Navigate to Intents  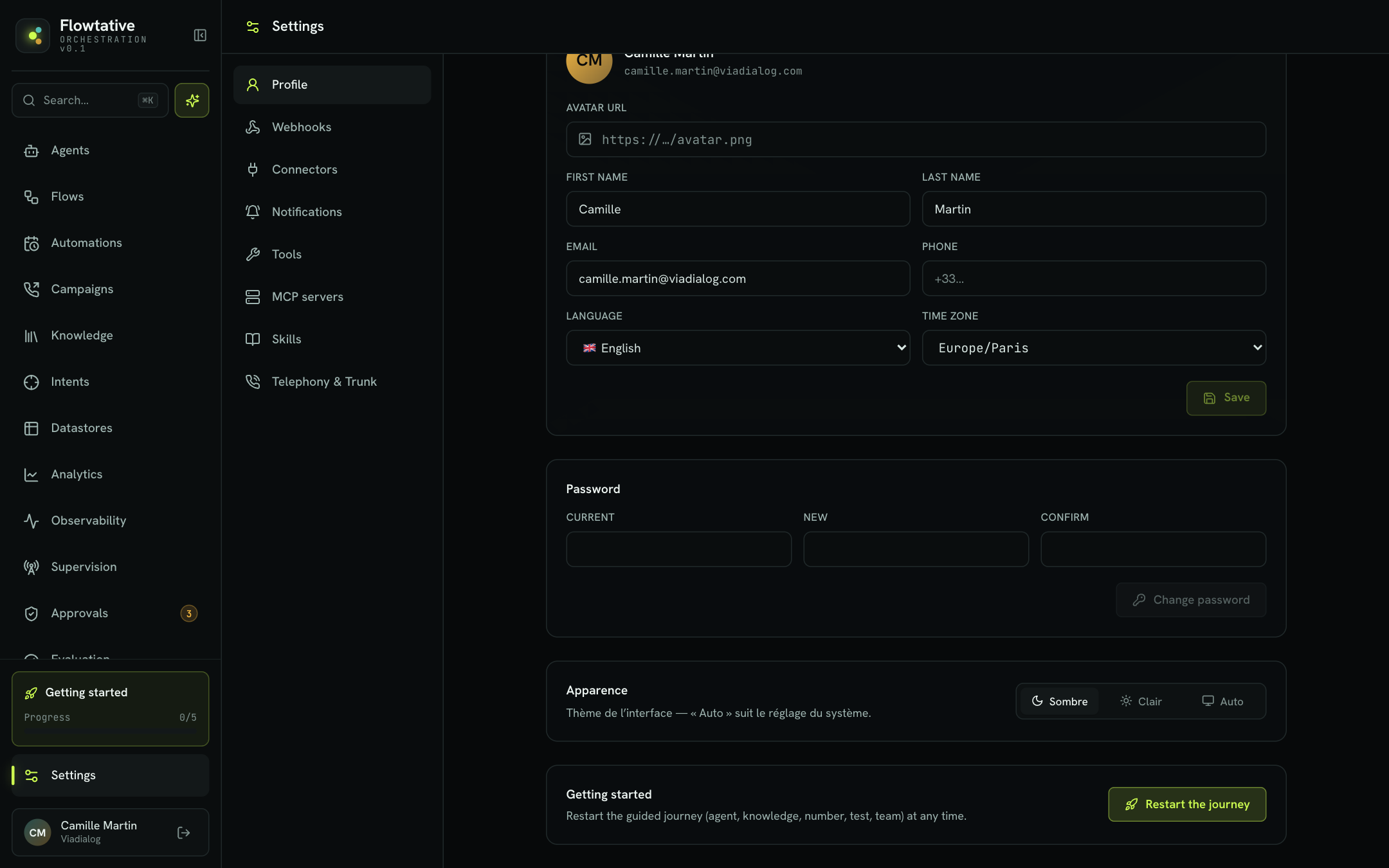[110, 382]
